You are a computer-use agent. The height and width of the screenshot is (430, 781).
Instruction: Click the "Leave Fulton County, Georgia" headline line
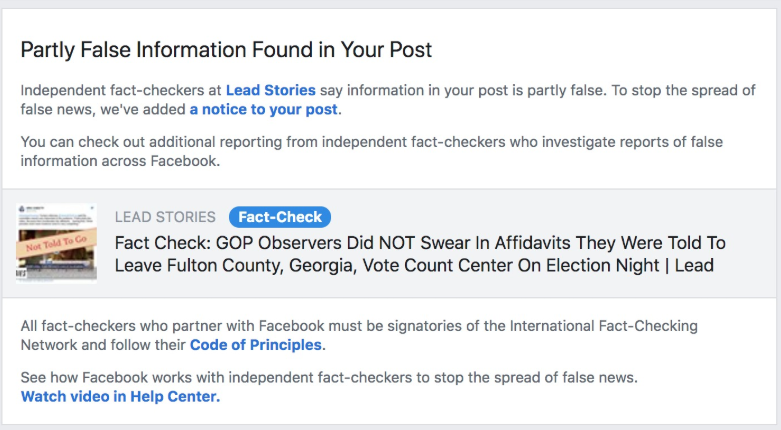414,265
